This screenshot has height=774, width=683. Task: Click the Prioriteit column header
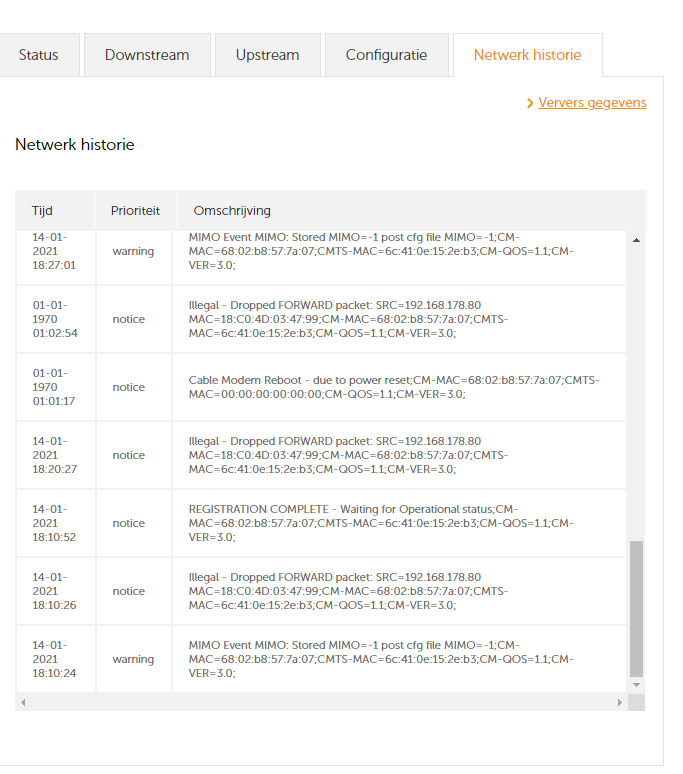pos(135,211)
